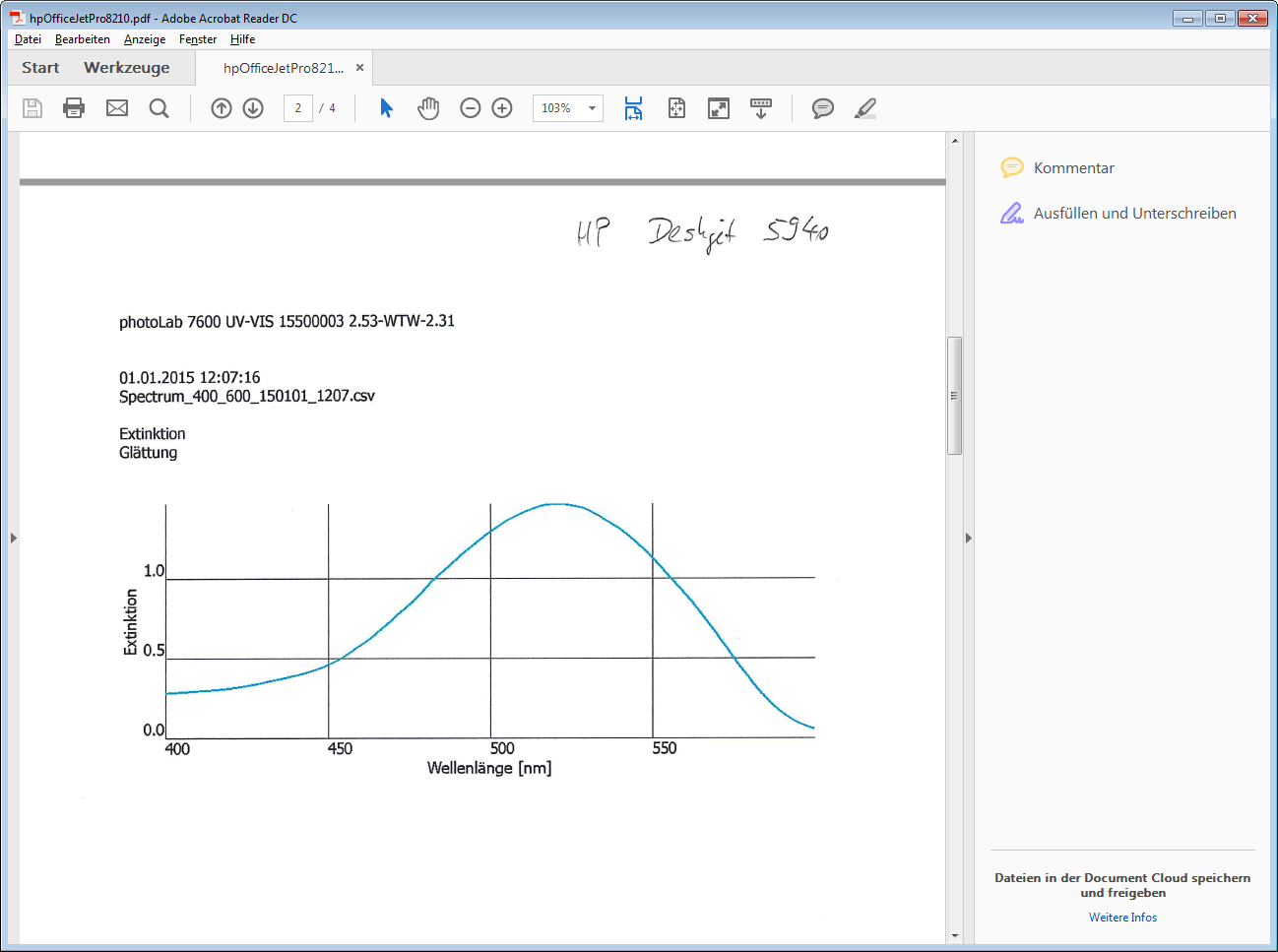Screen dimensions: 1278x952
Task: Expand the left navigation pane
Action: 13,538
